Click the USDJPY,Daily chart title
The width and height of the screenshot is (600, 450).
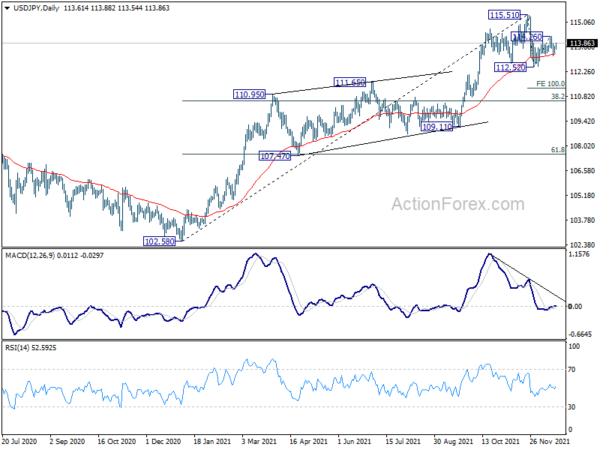tap(36, 8)
